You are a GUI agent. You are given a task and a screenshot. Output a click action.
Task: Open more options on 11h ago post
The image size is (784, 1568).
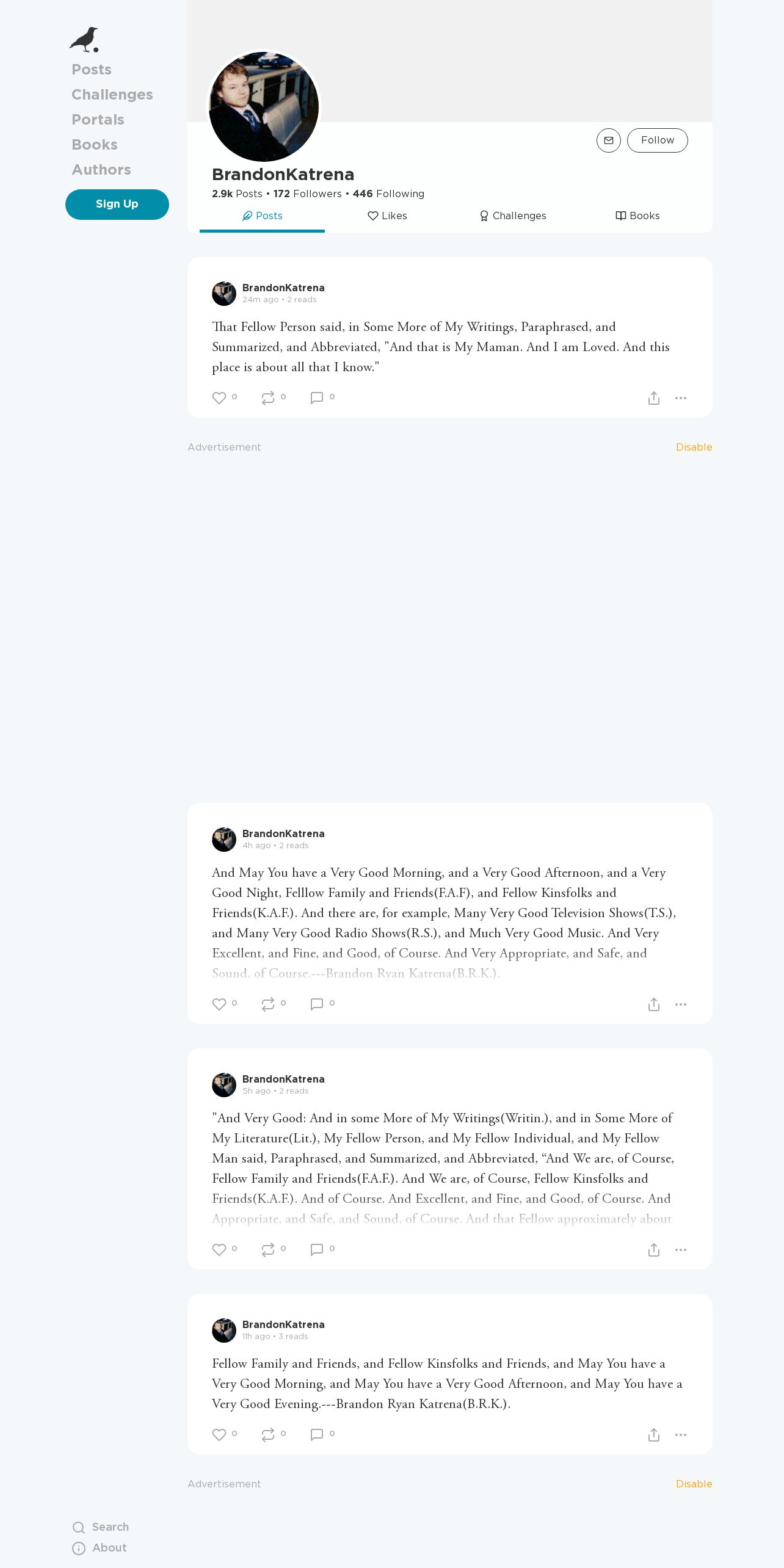coord(681,1435)
